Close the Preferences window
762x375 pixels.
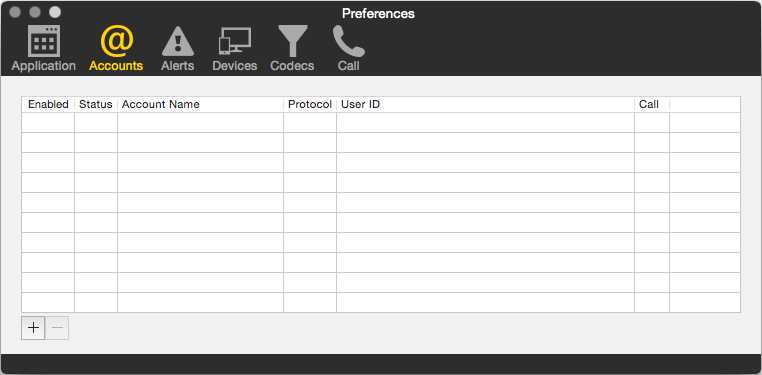(x=15, y=12)
